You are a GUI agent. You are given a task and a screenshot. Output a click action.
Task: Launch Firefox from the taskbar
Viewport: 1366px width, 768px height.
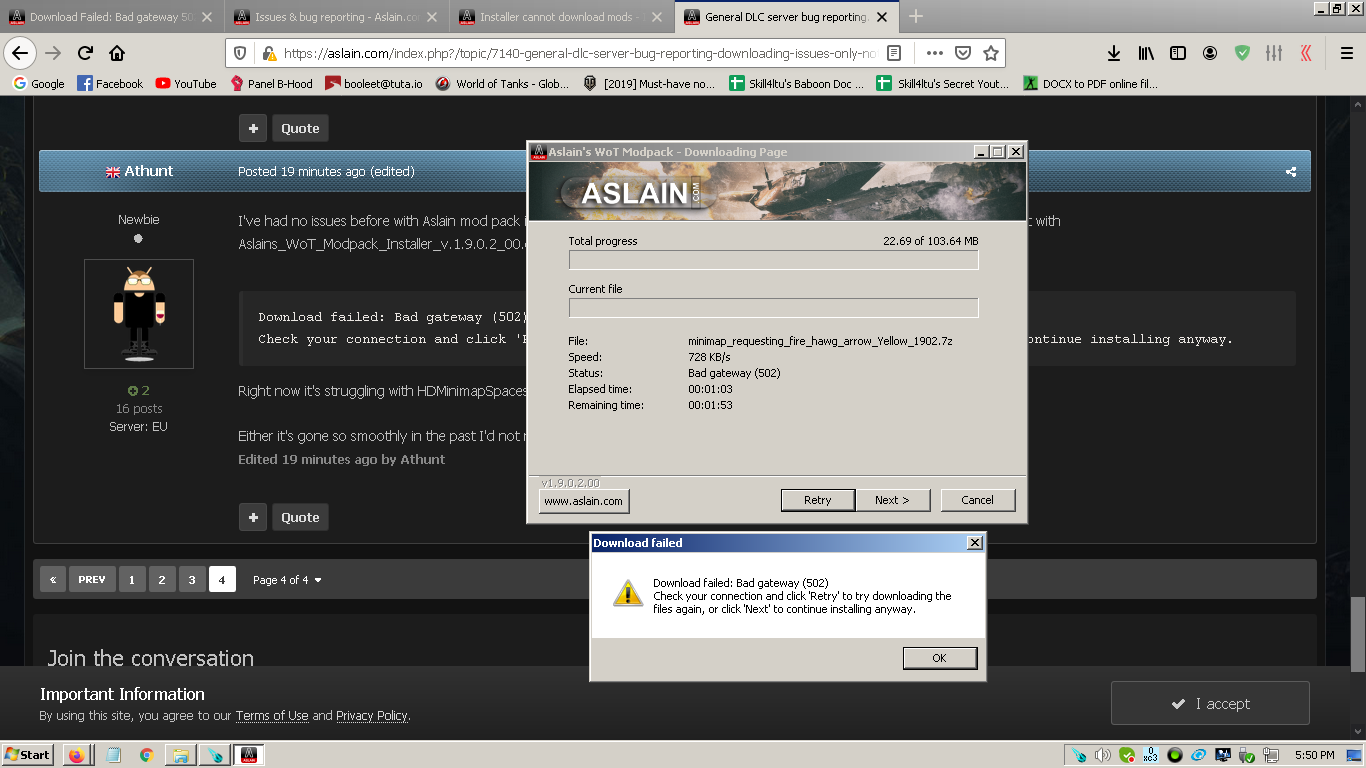pyautogui.click(x=76, y=755)
